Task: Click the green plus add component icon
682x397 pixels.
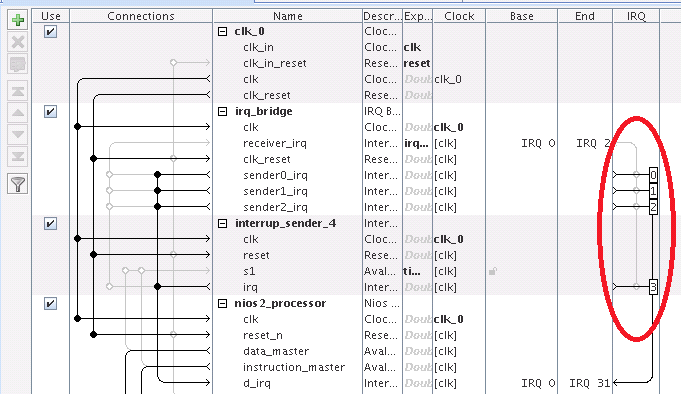Action: [x=18, y=20]
